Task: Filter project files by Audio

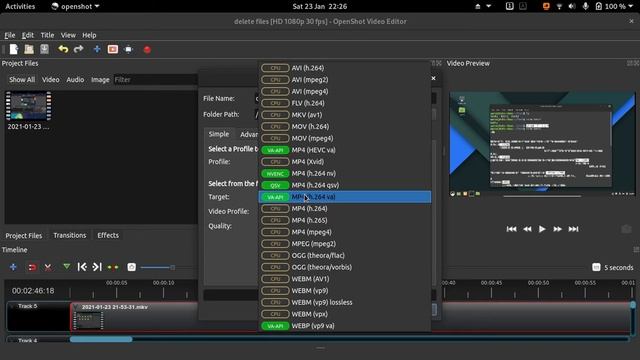Action: (75, 80)
